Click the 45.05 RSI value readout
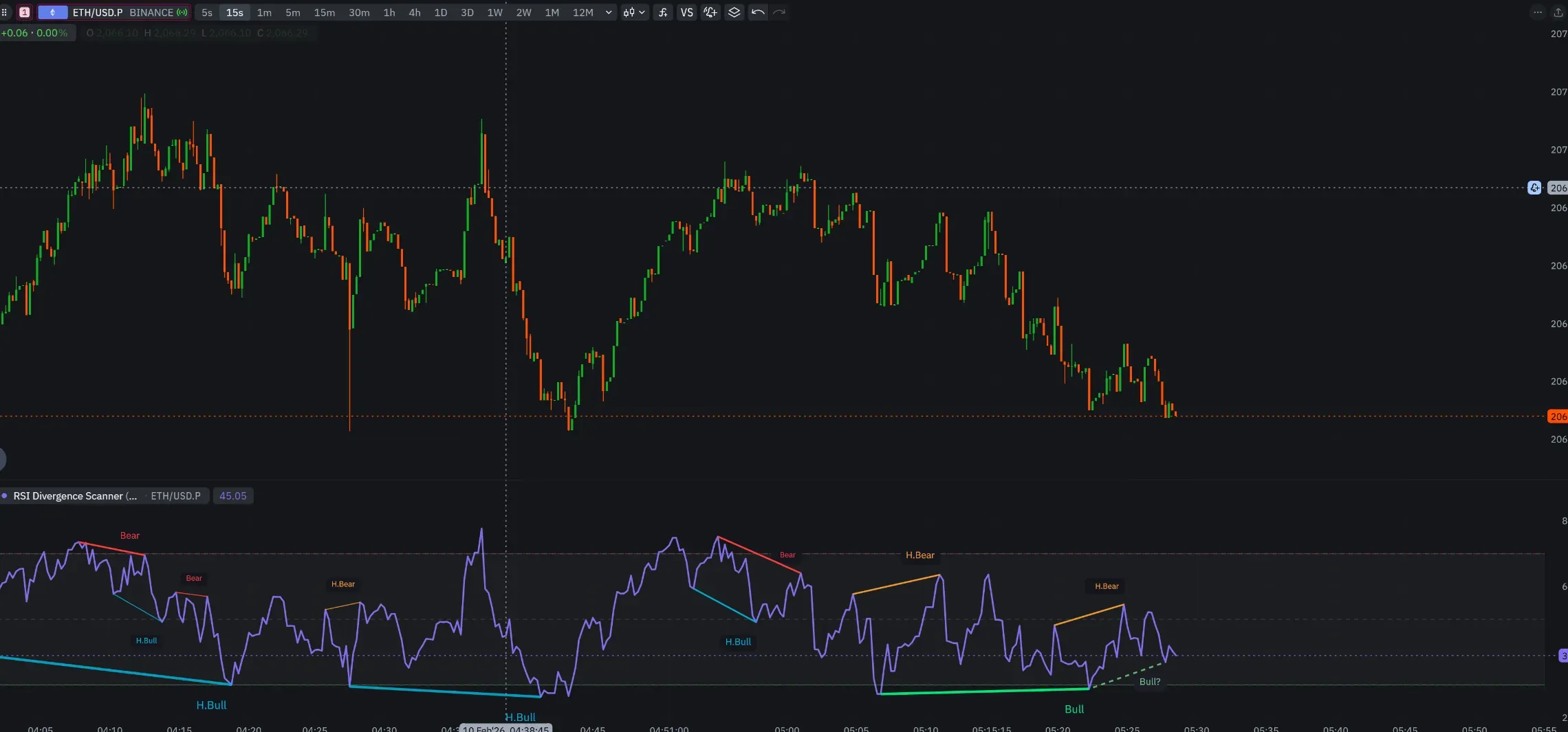1568x732 pixels. 232,496
